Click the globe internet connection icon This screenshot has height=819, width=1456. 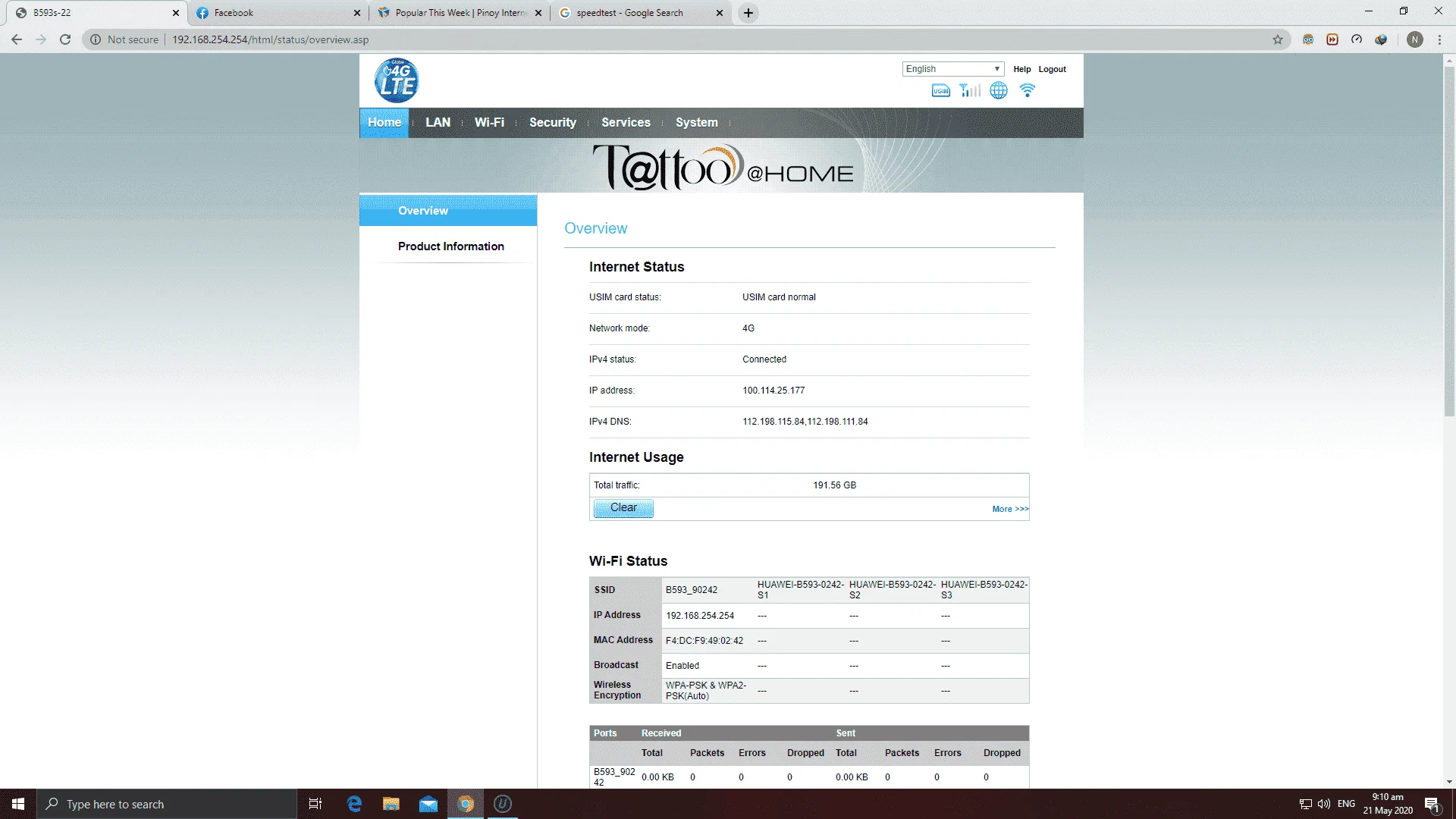click(x=999, y=91)
